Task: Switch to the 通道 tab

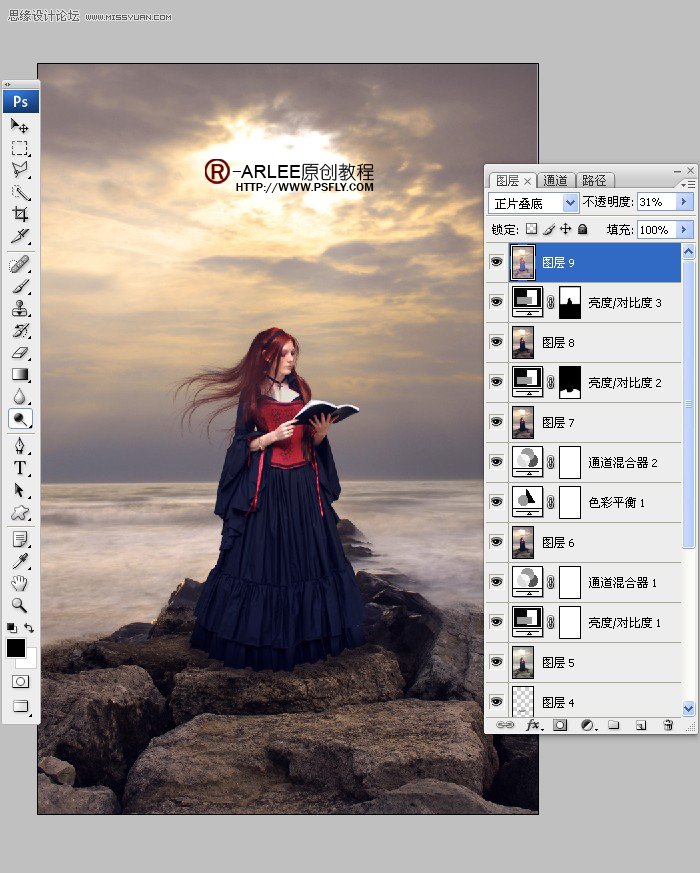Action: click(555, 180)
